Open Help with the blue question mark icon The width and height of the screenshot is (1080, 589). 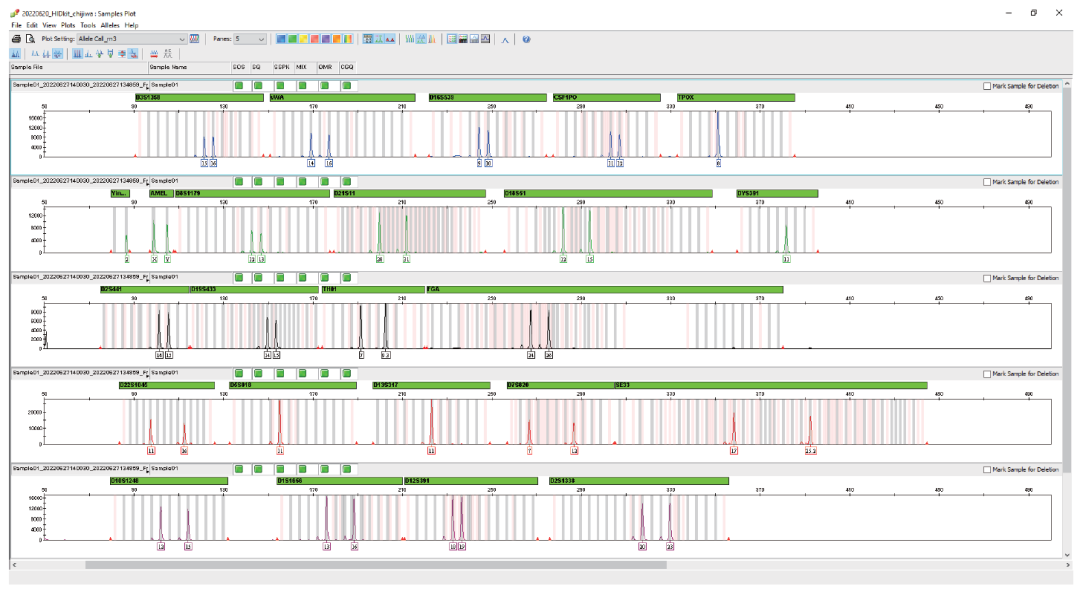point(526,39)
